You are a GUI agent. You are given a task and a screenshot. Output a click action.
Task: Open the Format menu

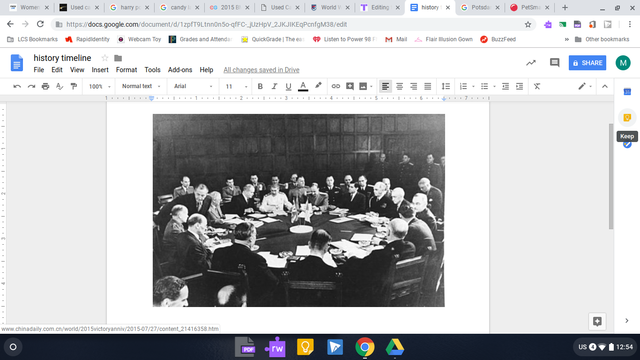[127, 70]
